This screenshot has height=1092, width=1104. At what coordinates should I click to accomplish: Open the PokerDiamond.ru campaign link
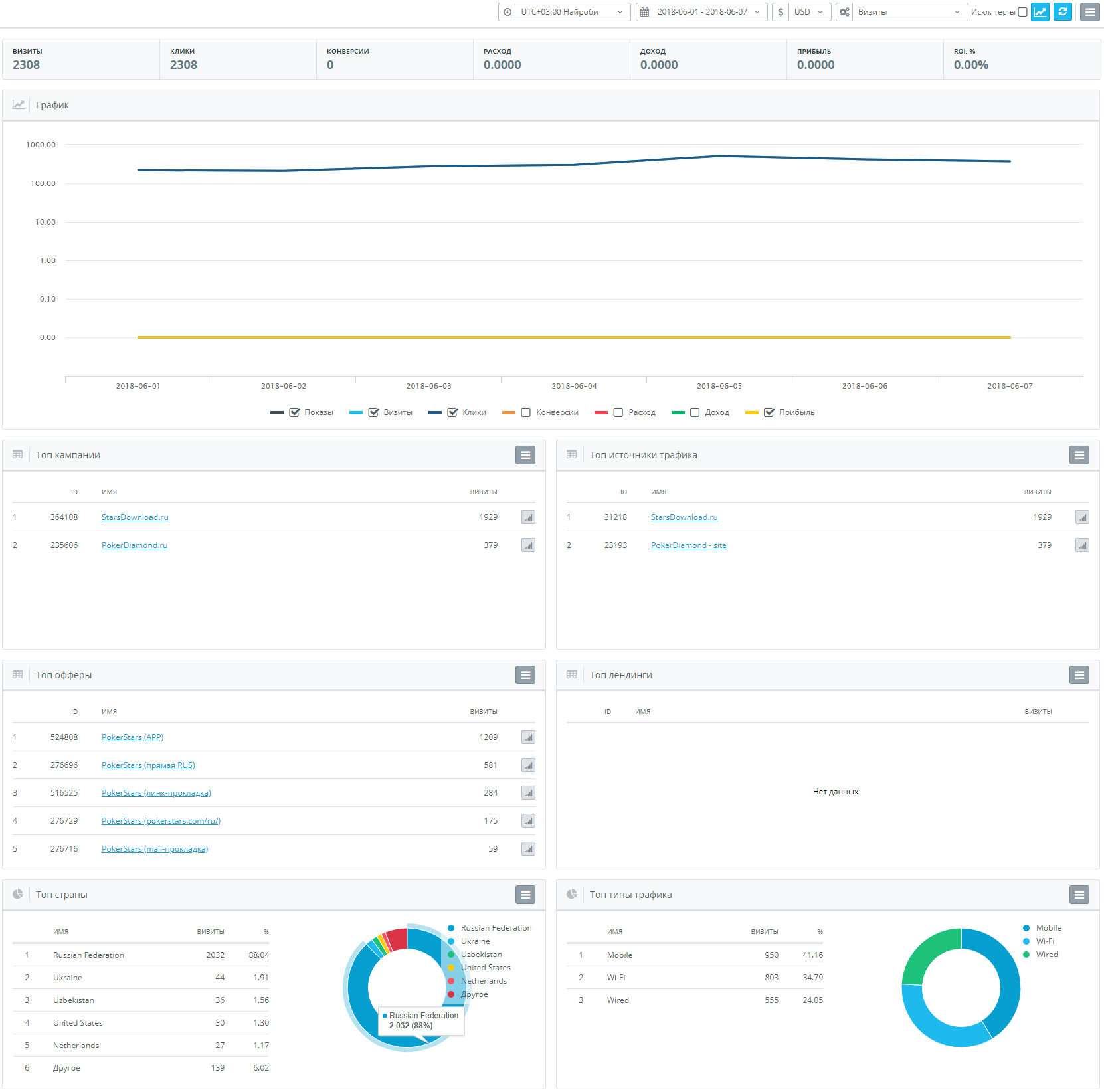134,545
